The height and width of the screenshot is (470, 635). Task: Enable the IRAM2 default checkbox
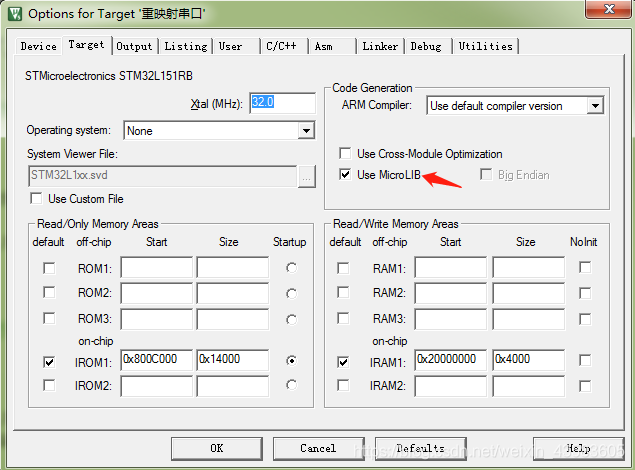click(x=343, y=385)
